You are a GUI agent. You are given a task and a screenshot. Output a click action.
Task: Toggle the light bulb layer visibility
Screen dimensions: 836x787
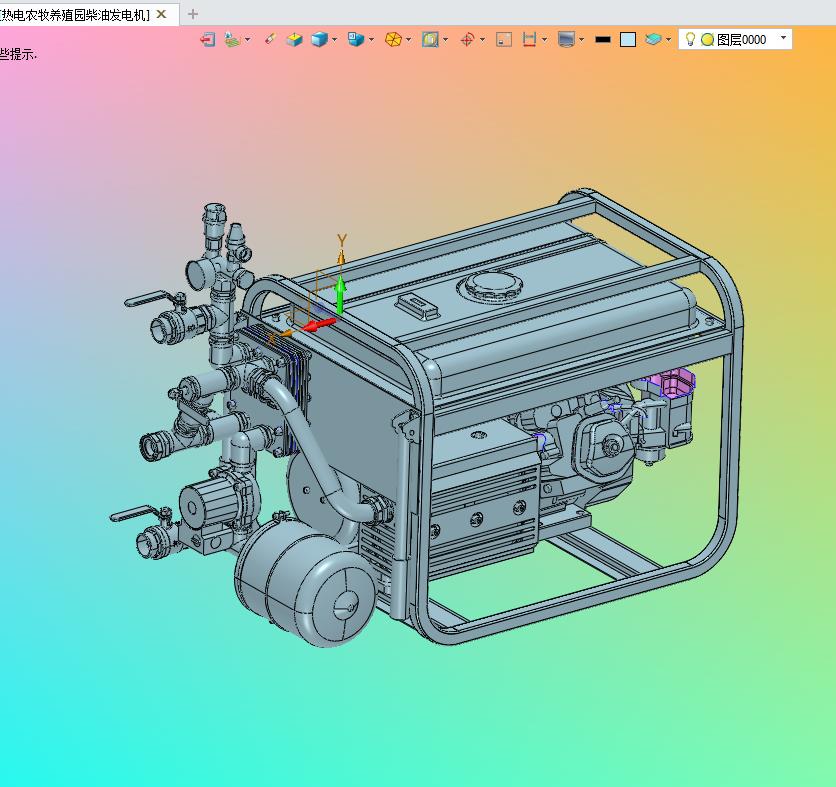tap(690, 39)
